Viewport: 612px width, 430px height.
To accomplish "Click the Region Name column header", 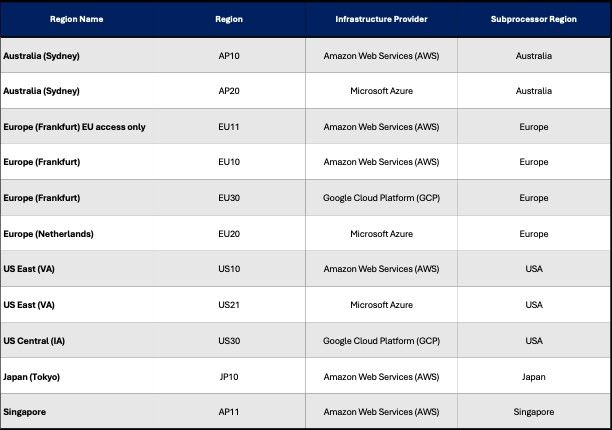I will (x=76, y=19).
